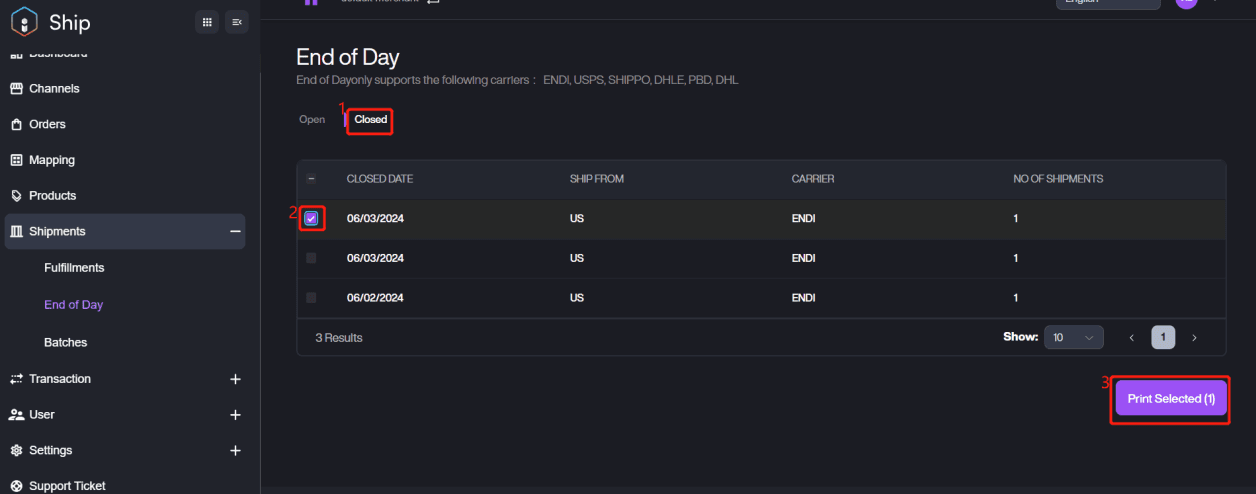Image resolution: width=1256 pixels, height=494 pixels.
Task: Open Products via the tag icon
Action: pyautogui.click(x=16, y=196)
